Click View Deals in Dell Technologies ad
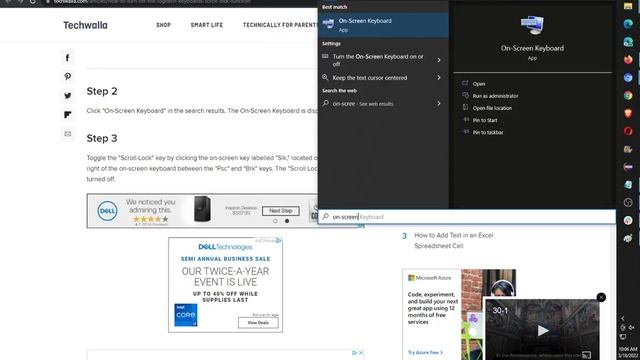Screen dimensions: 640x360 [258, 322]
